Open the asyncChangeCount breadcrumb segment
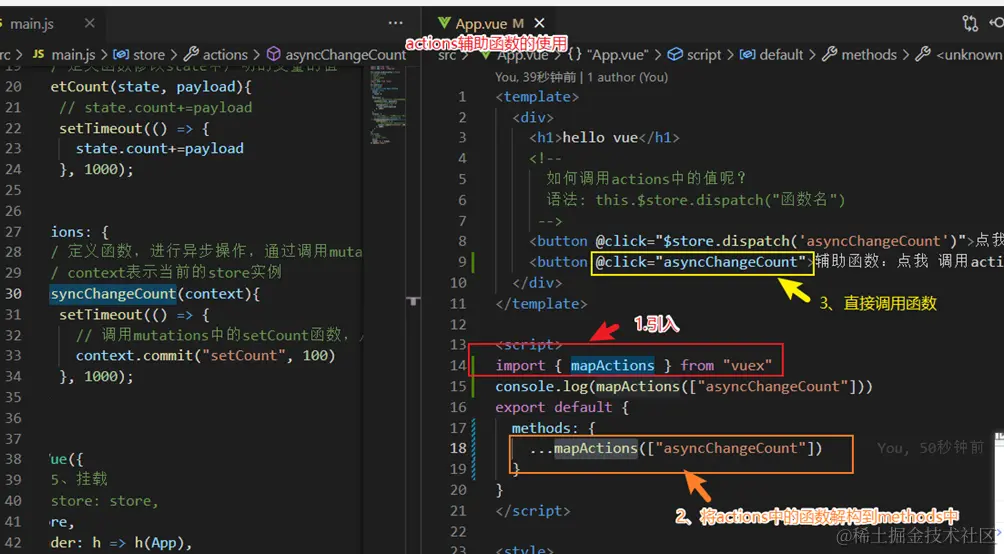 coord(346,55)
